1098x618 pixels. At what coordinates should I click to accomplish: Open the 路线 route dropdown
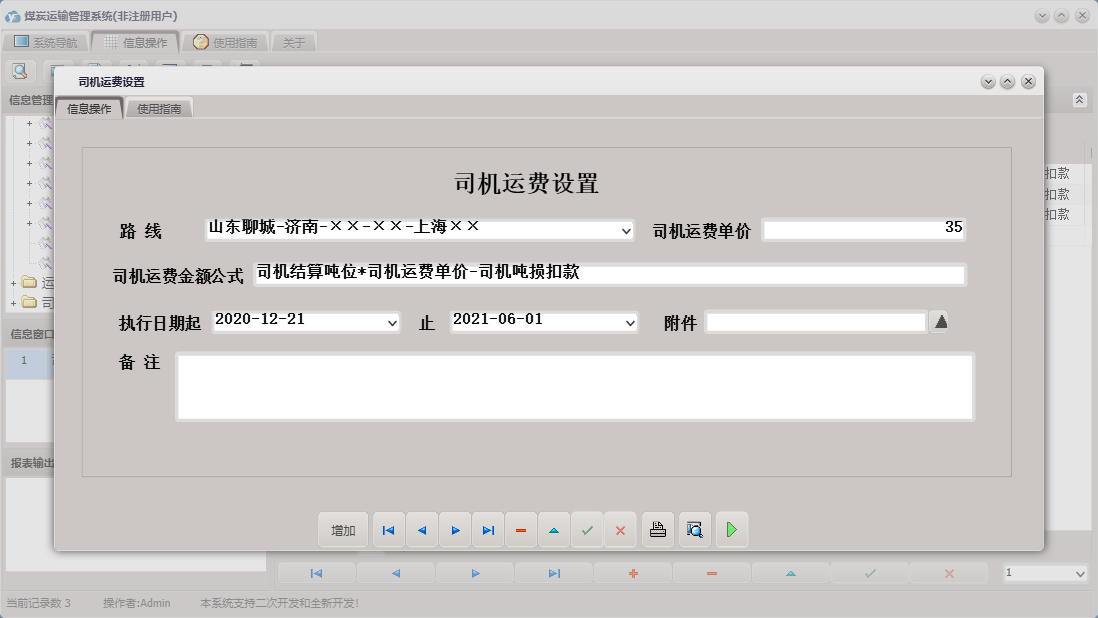click(x=628, y=229)
